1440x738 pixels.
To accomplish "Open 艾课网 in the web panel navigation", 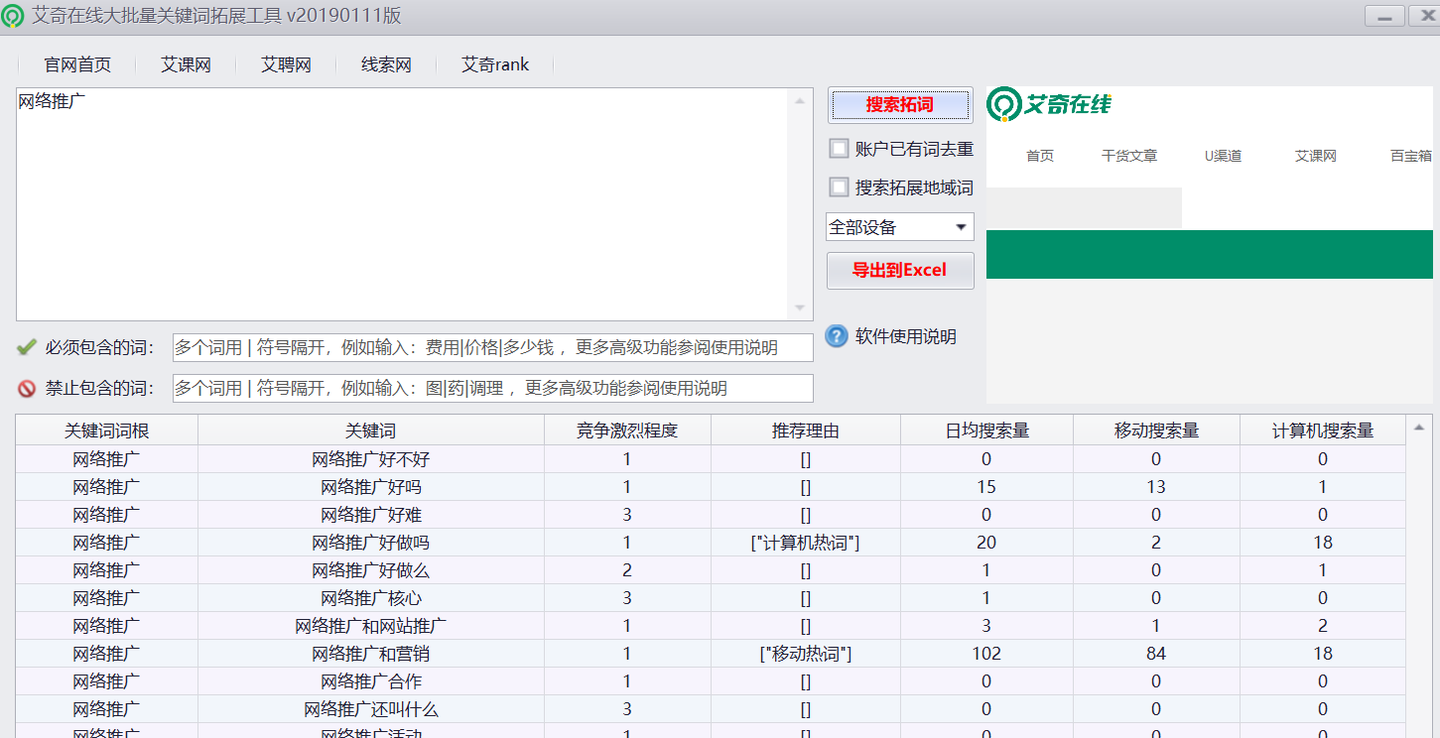I will point(1316,156).
